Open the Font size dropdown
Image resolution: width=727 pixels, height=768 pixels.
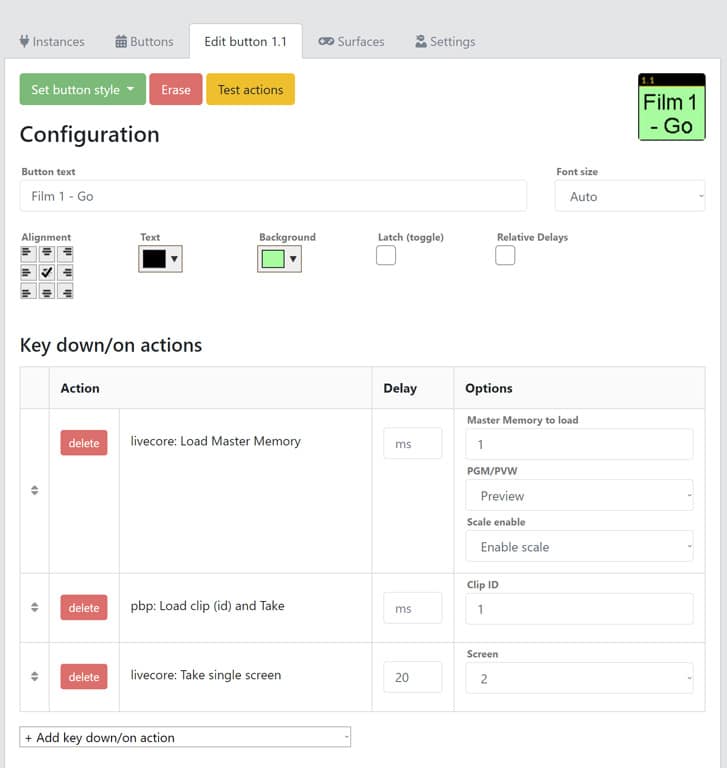point(630,197)
